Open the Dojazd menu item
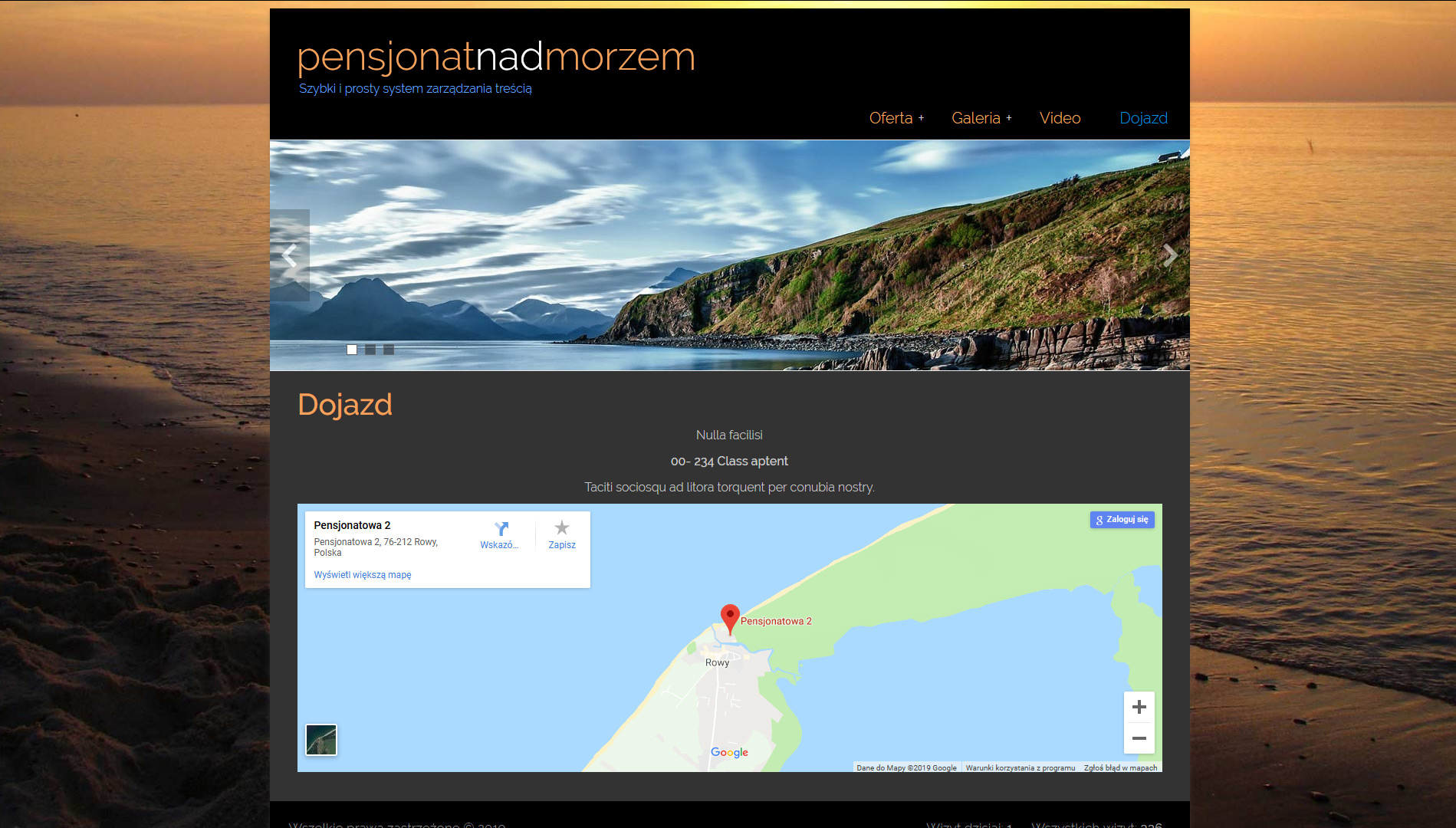This screenshot has width=1456, height=828. [1143, 118]
